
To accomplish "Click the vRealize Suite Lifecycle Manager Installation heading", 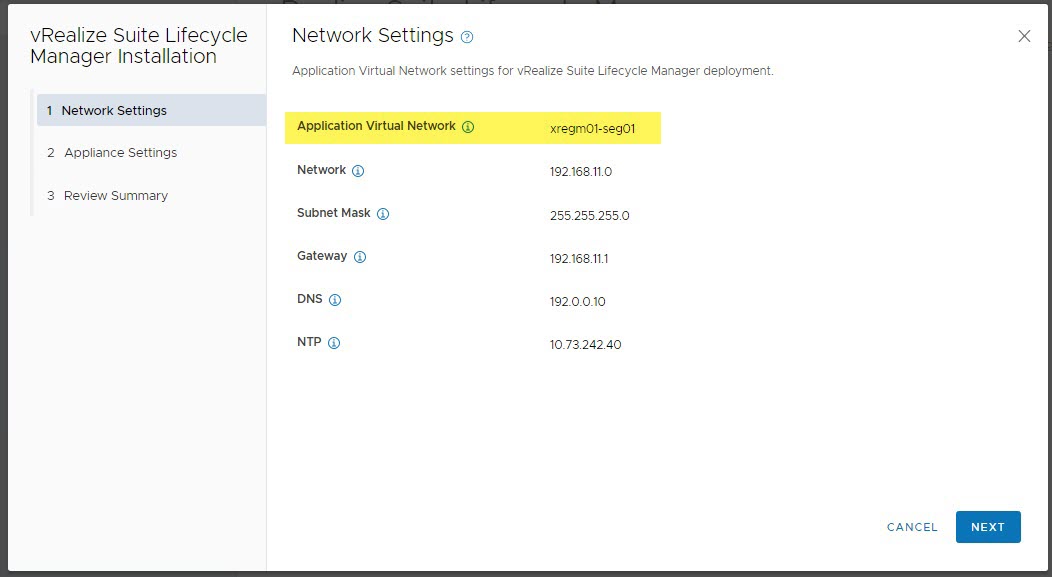I will (139, 46).
